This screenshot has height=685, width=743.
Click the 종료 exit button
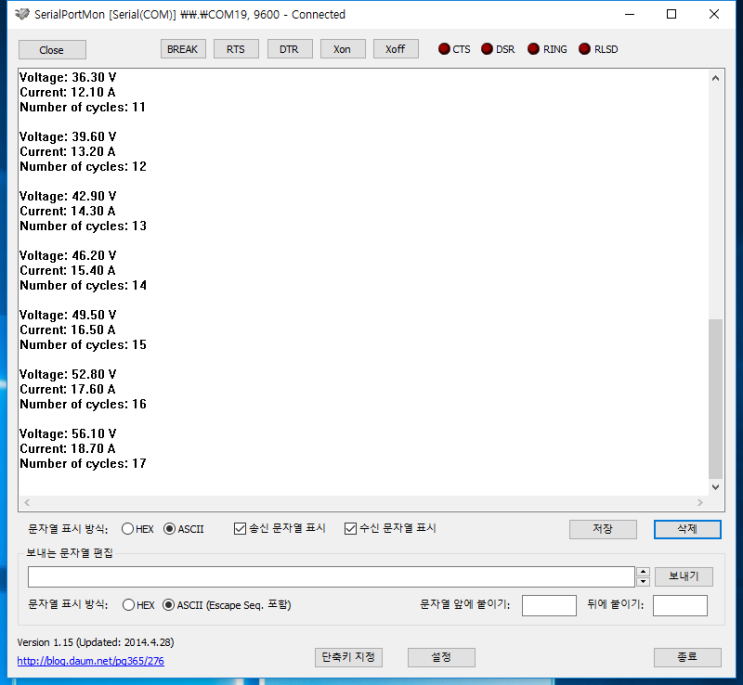688,657
